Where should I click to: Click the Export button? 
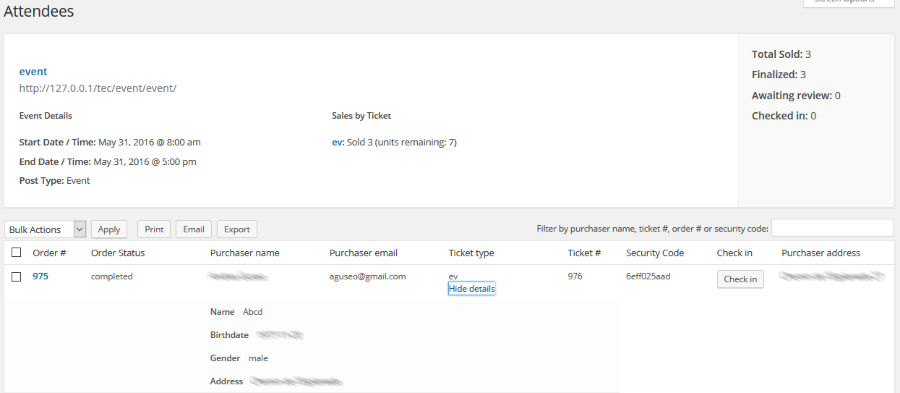point(236,229)
